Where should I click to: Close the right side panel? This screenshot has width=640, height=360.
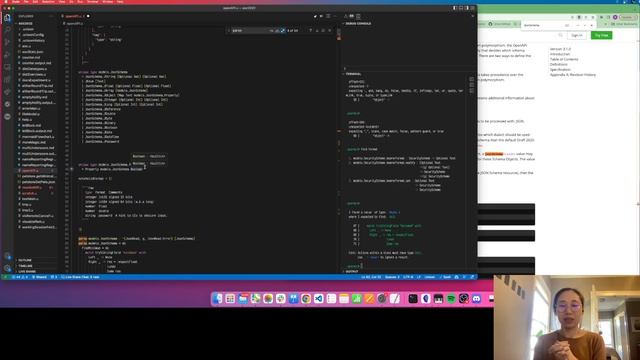(x=473, y=16)
